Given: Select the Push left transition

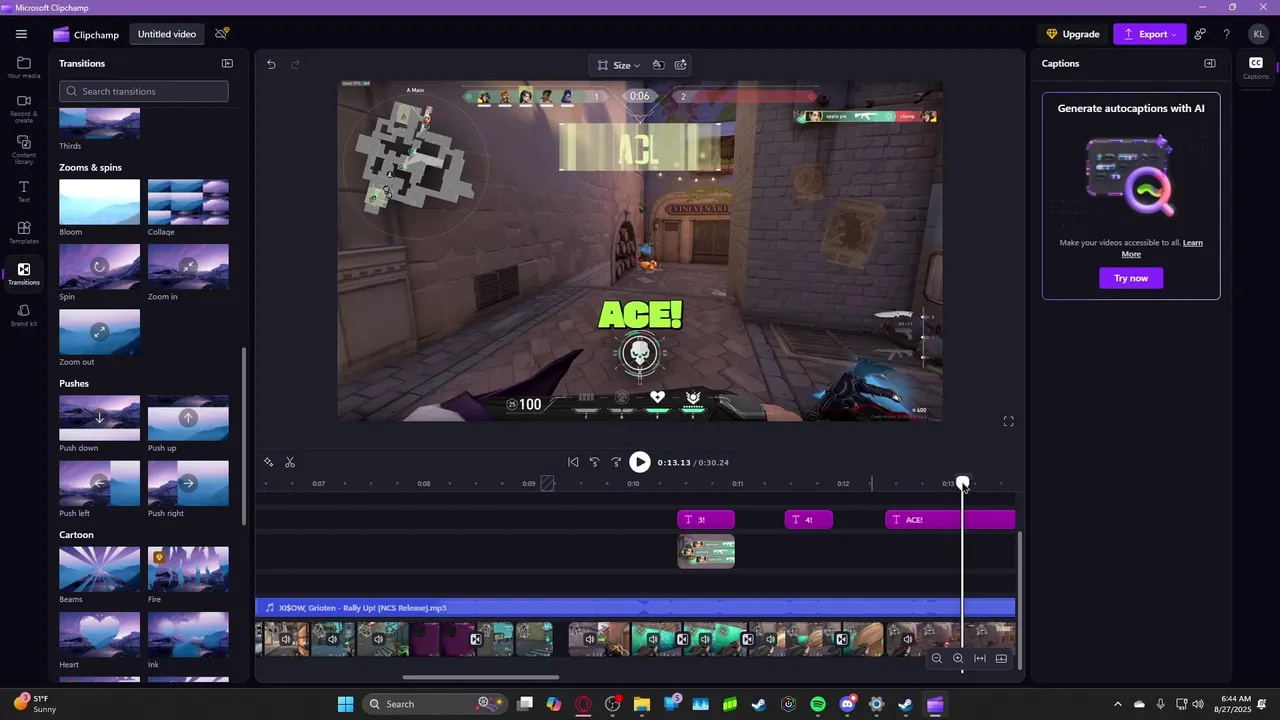Looking at the screenshot, I should click(99, 483).
